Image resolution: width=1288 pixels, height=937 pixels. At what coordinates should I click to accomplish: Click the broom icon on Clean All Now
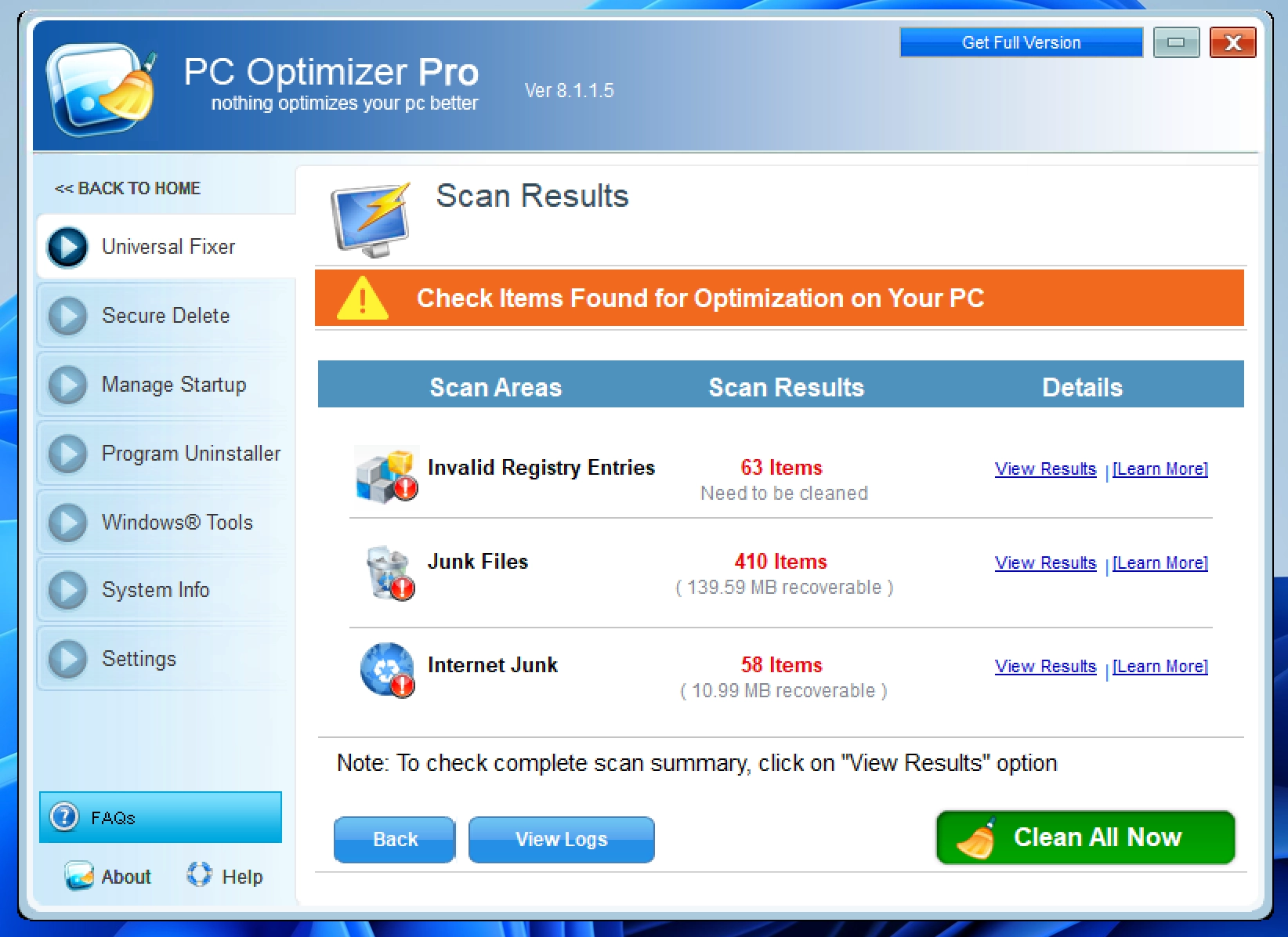click(x=979, y=837)
